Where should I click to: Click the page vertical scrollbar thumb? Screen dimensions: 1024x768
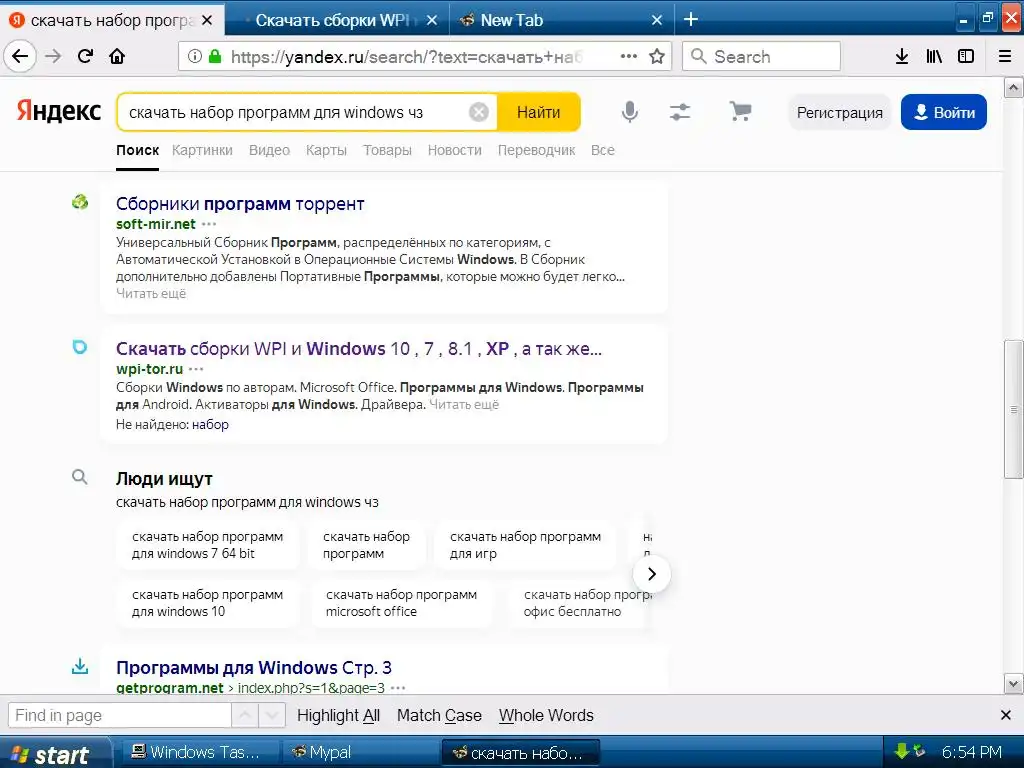pyautogui.click(x=1014, y=409)
